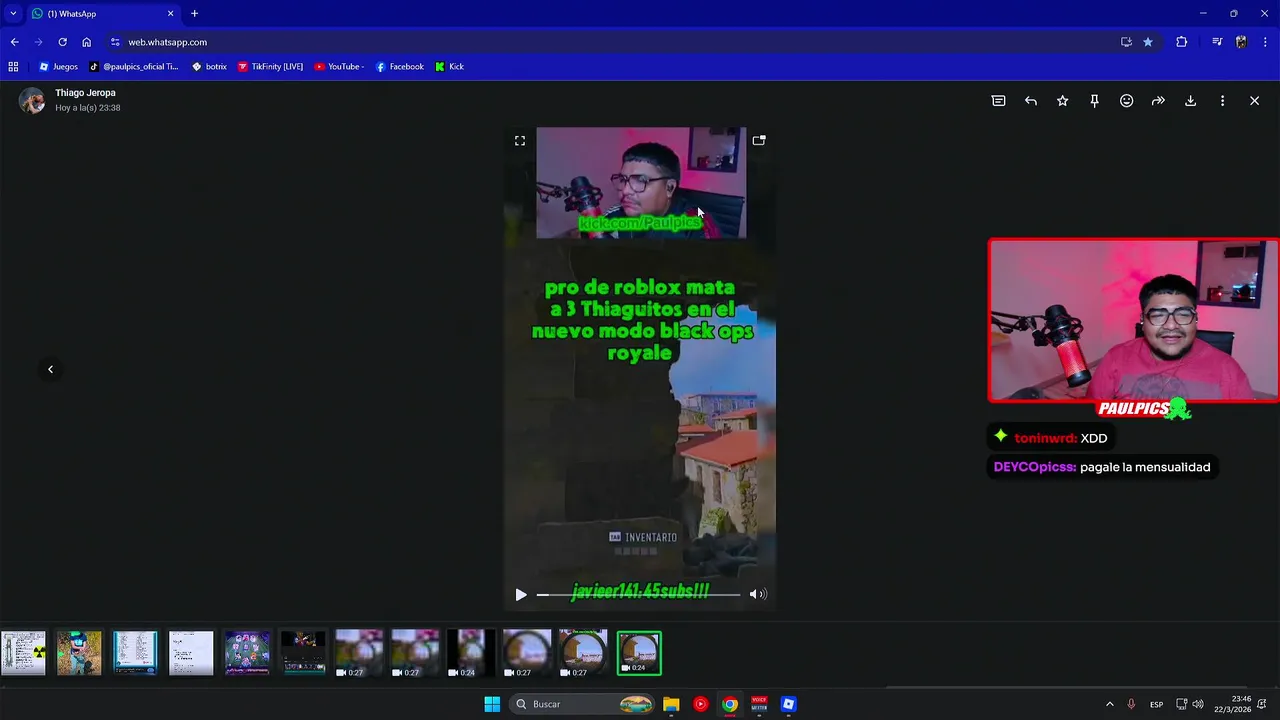Open Google Chrome from the taskbar
The width and height of the screenshot is (1280, 720).
coord(730,704)
